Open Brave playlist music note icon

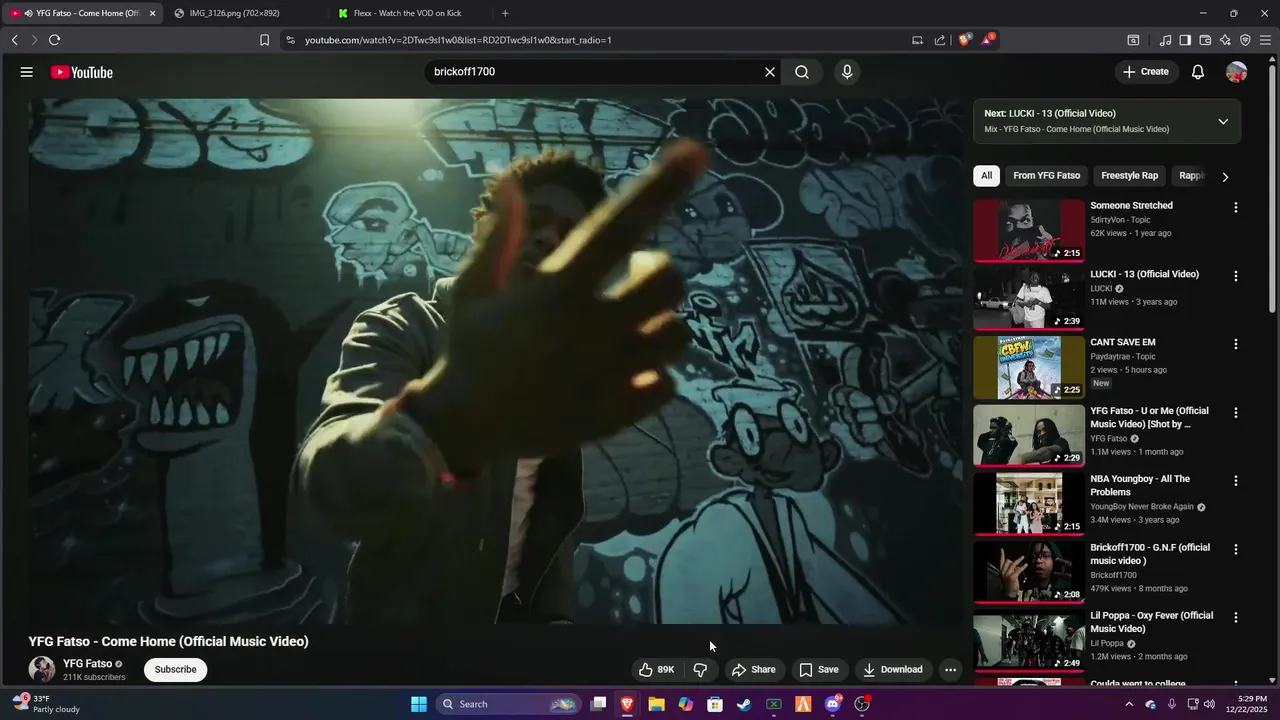click(x=1165, y=40)
